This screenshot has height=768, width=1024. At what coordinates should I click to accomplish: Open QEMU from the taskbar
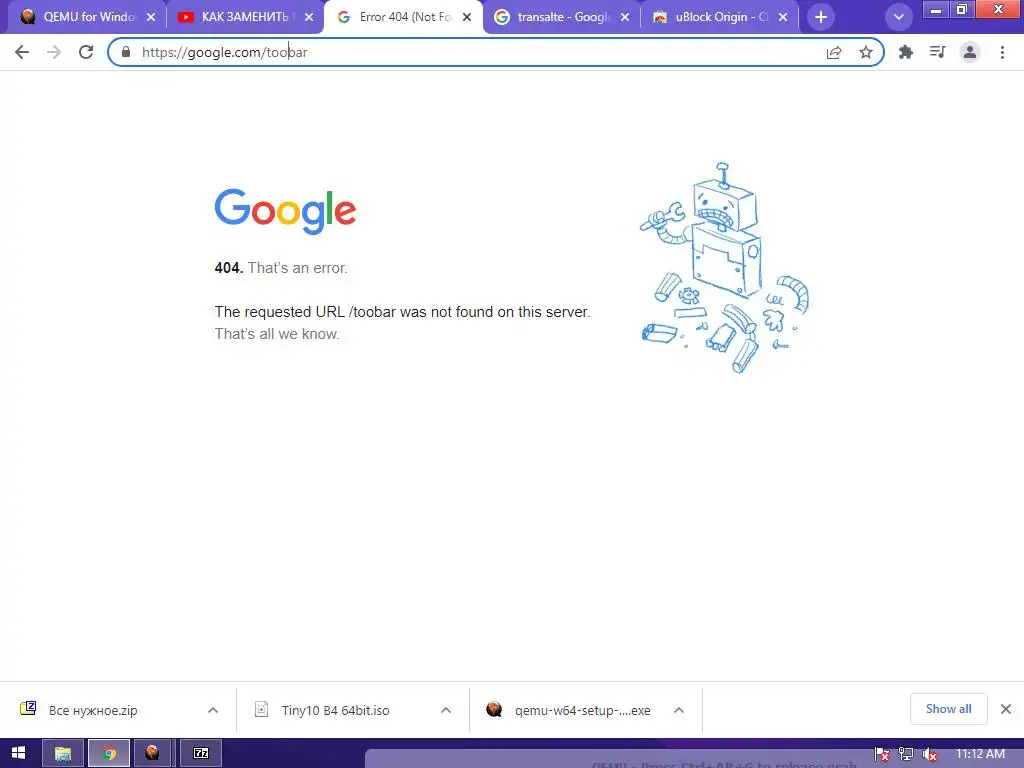point(152,753)
